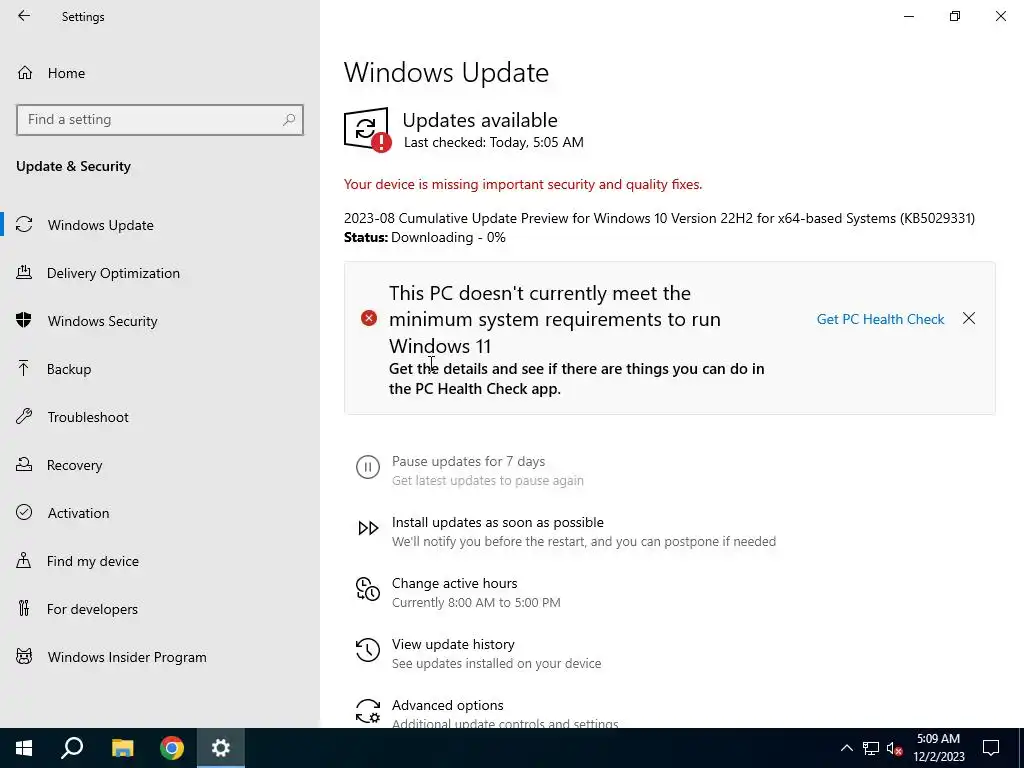Click the gear-sync icon for Advanced options
This screenshot has width=1024, height=768.
368,711
